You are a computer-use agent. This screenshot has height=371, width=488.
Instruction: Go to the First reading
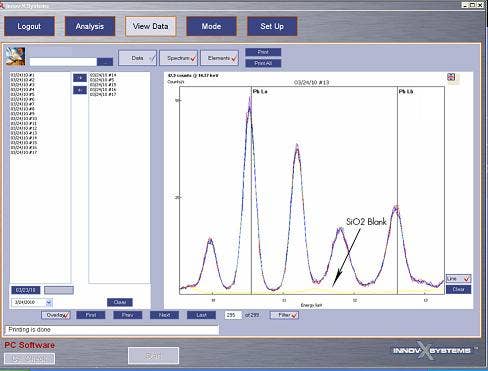[x=91, y=315]
